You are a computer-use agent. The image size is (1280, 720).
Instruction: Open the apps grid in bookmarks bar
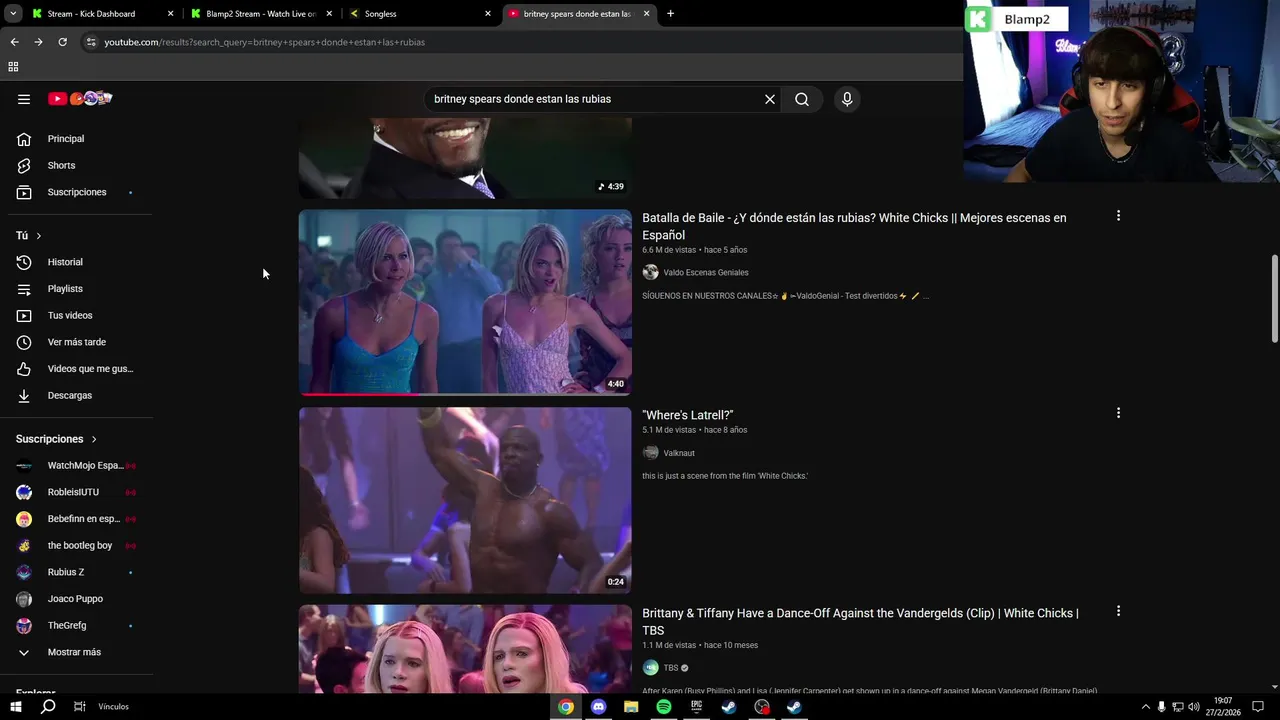point(13,67)
